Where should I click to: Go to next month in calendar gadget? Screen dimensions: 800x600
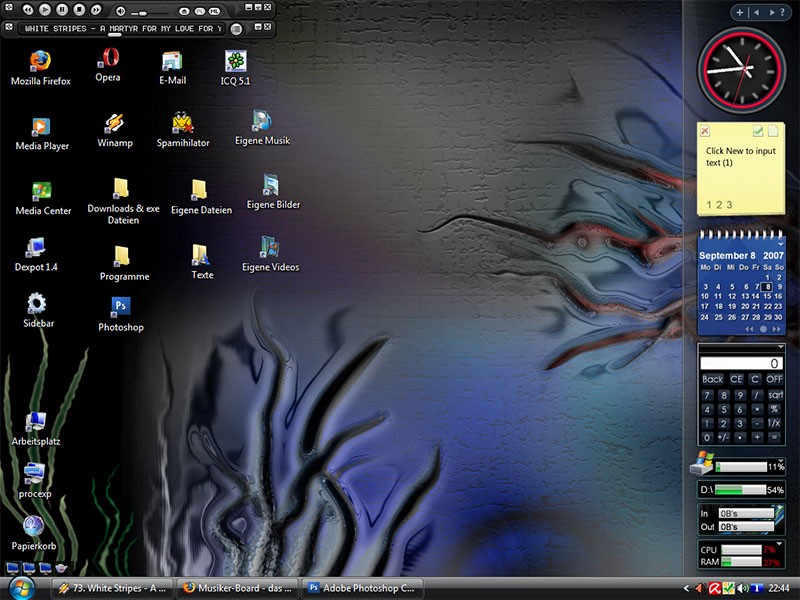(777, 329)
